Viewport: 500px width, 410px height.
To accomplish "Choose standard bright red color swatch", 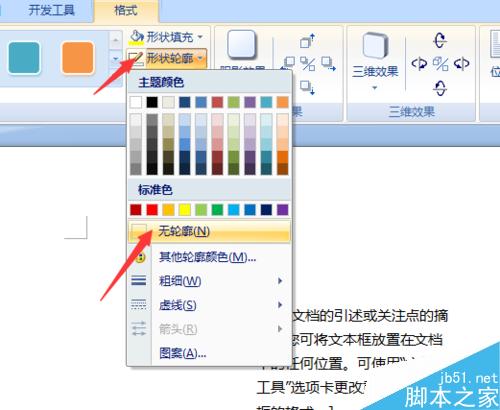I will point(152,210).
